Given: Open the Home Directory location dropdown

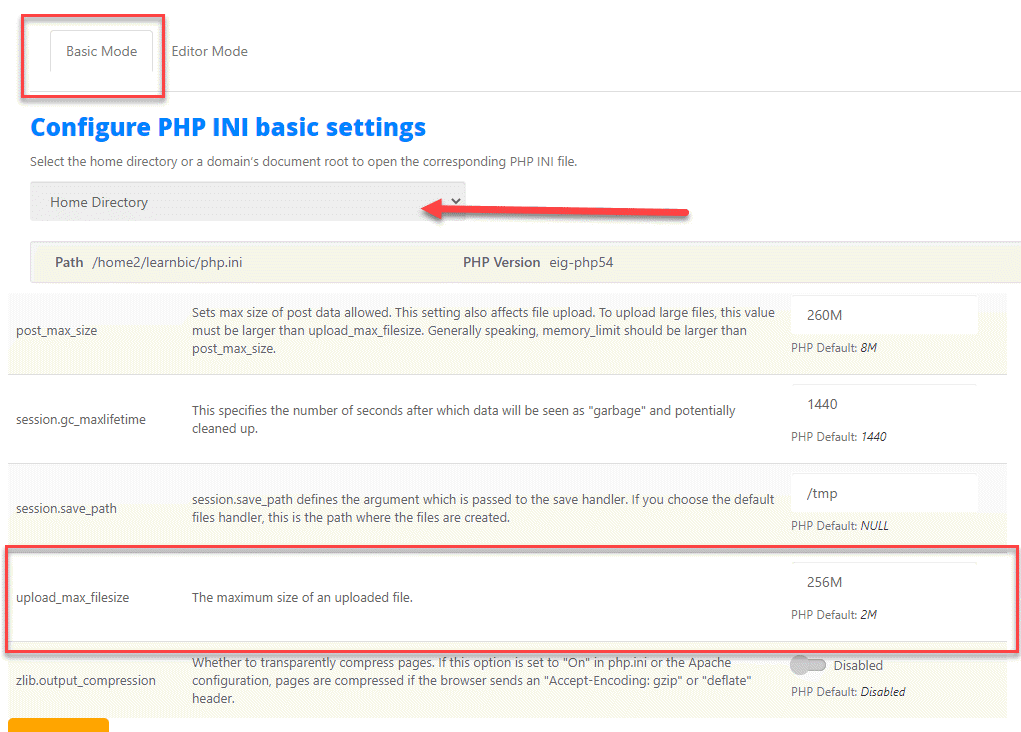Looking at the screenshot, I should pyautogui.click(x=247, y=202).
